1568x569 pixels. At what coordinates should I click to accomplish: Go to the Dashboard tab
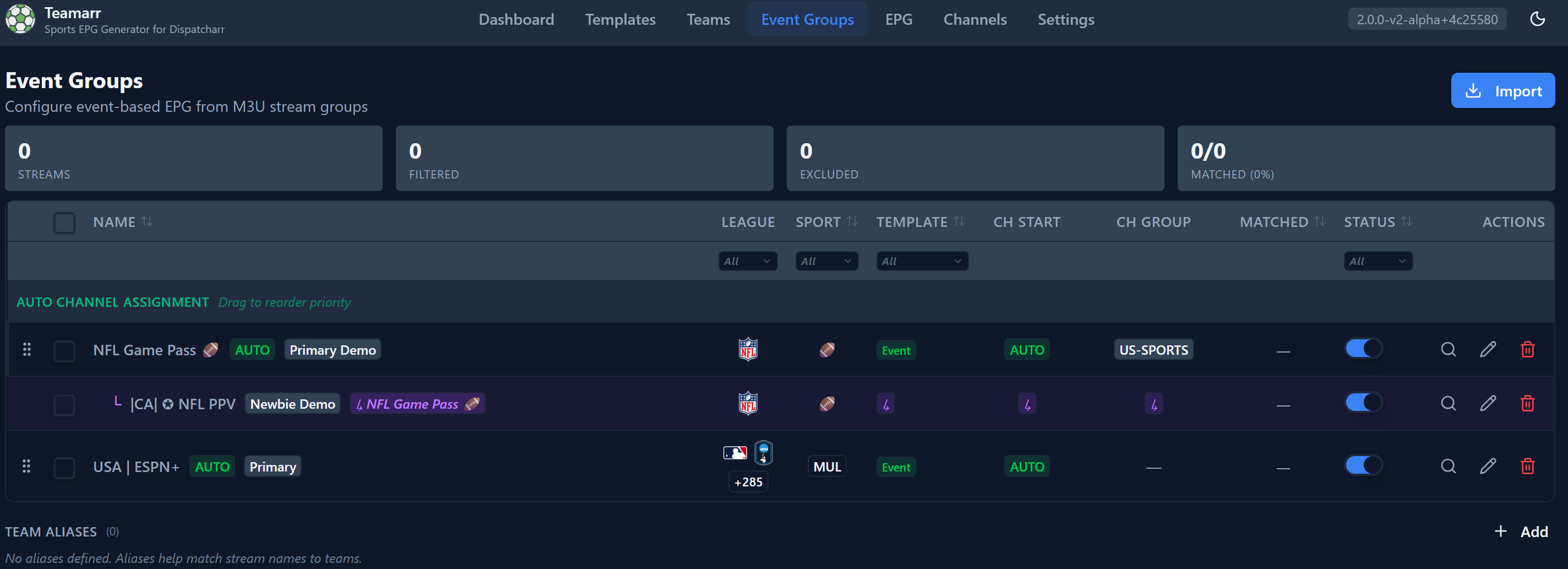(x=516, y=19)
